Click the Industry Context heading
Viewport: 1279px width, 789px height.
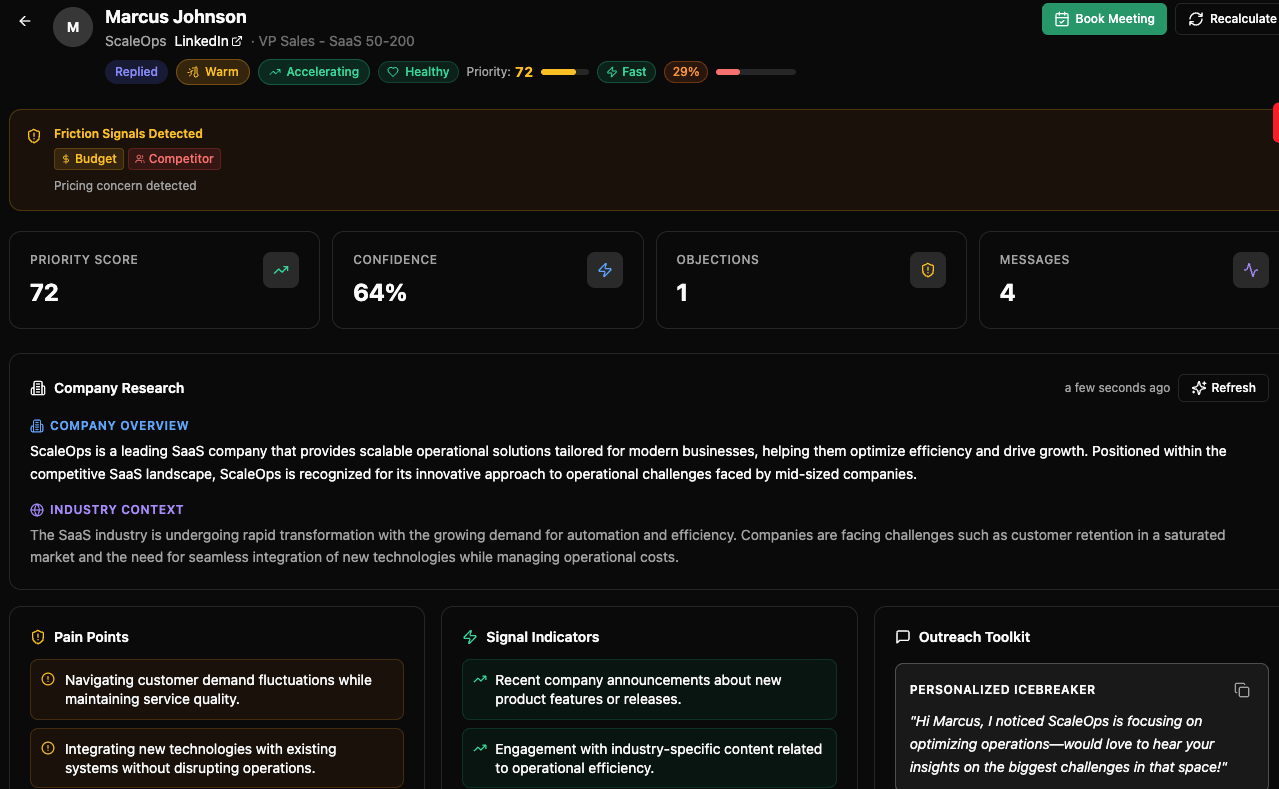tap(117, 510)
